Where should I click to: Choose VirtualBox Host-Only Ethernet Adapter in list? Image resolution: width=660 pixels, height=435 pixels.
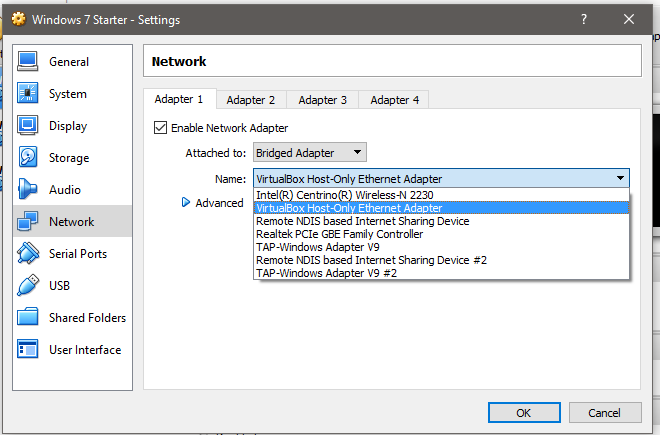click(x=441, y=208)
